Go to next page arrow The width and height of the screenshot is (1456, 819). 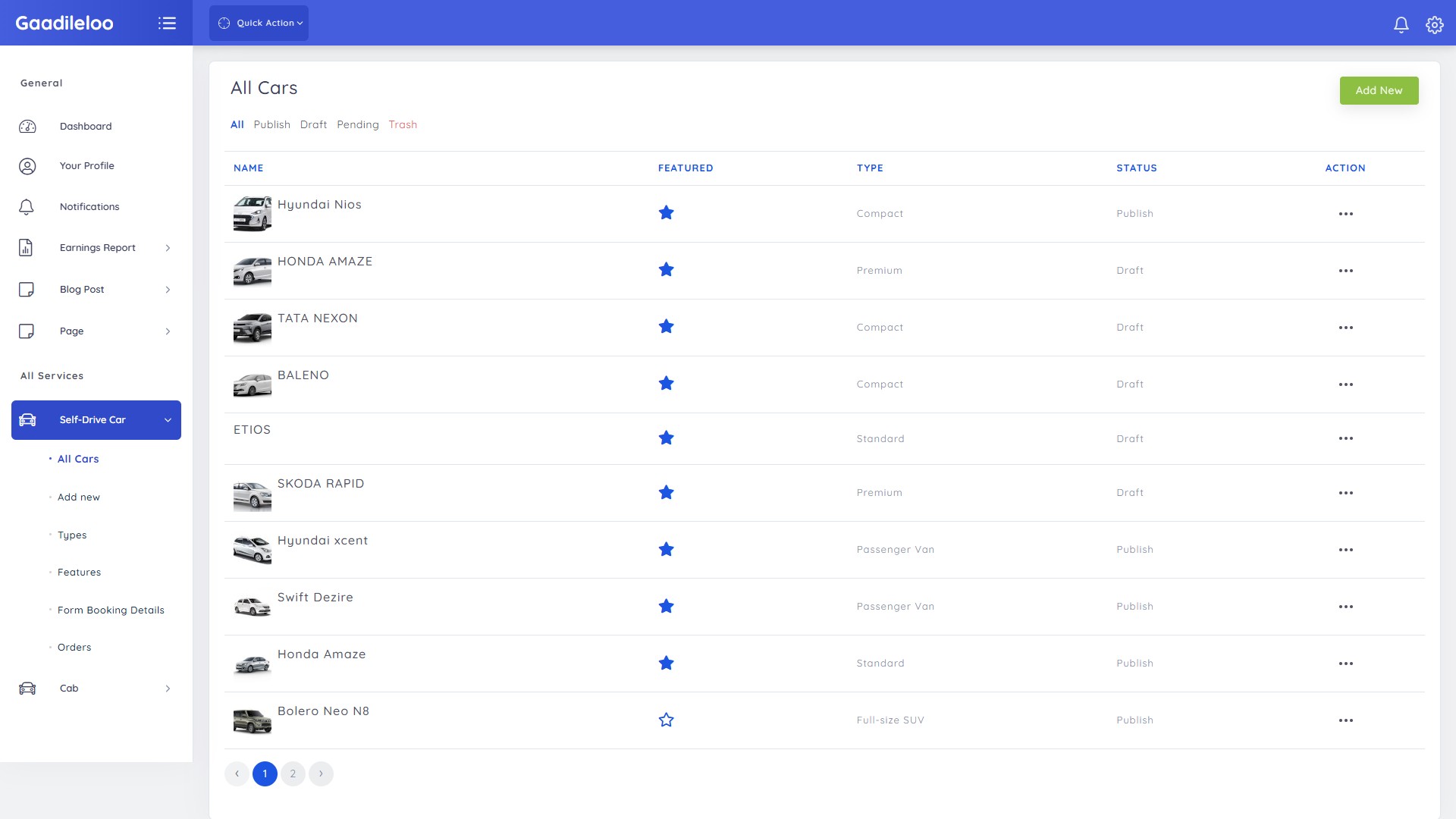(x=321, y=773)
